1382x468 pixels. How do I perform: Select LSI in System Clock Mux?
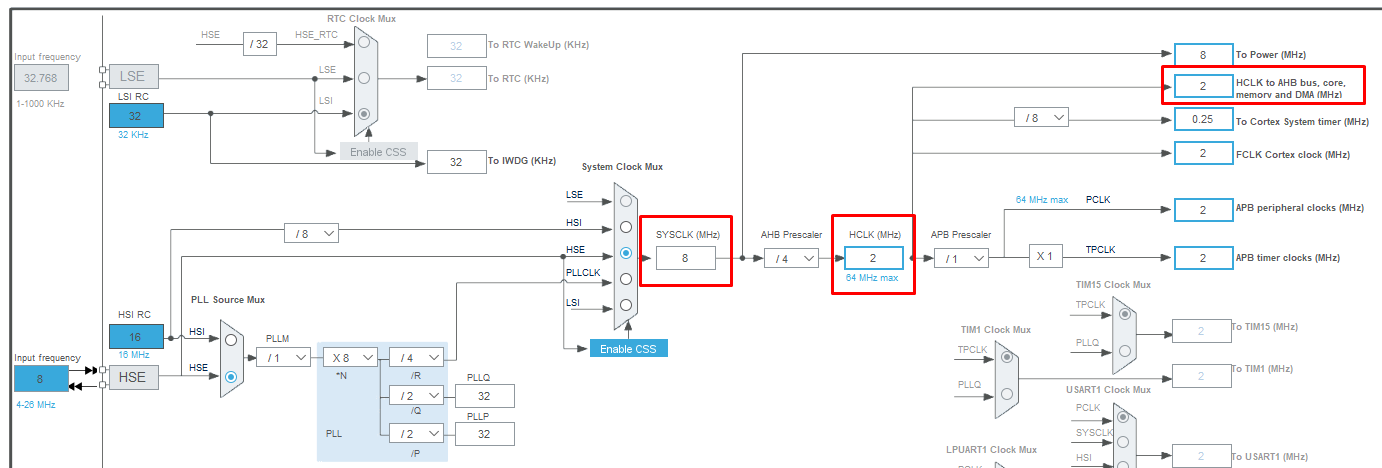[x=626, y=305]
